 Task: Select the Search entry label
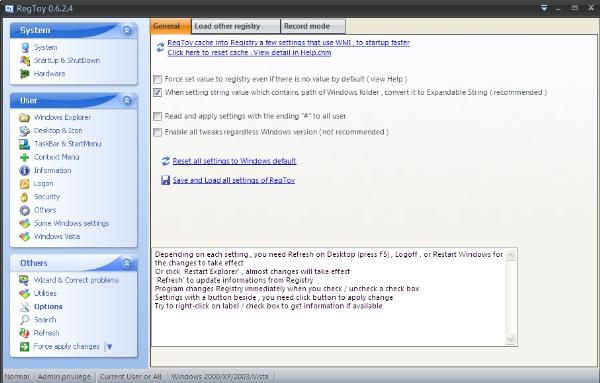pyautogui.click(x=45, y=320)
